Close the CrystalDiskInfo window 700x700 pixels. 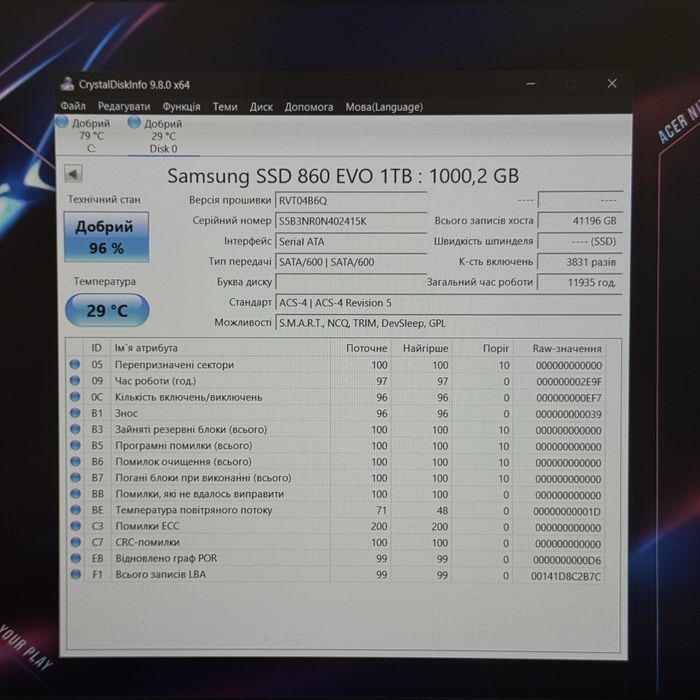[612, 83]
